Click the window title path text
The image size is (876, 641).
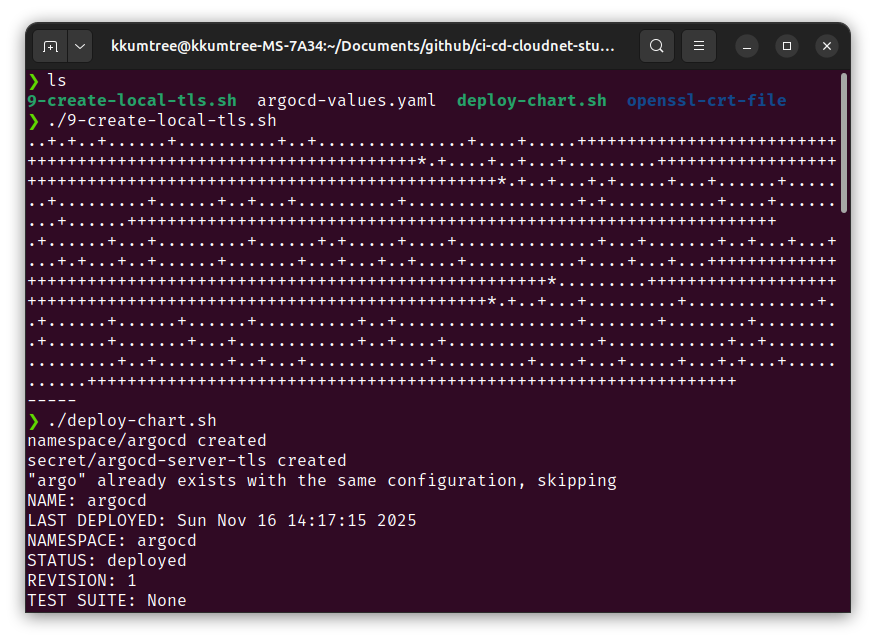[x=363, y=46]
